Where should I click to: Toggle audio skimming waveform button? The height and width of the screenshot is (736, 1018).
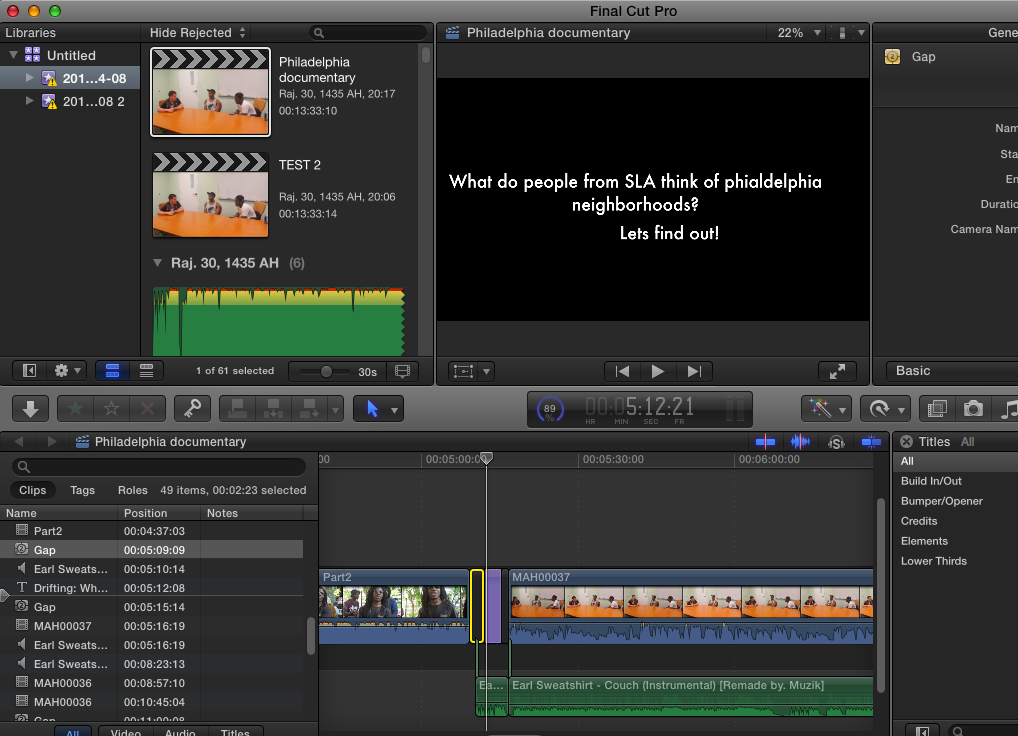[800, 442]
